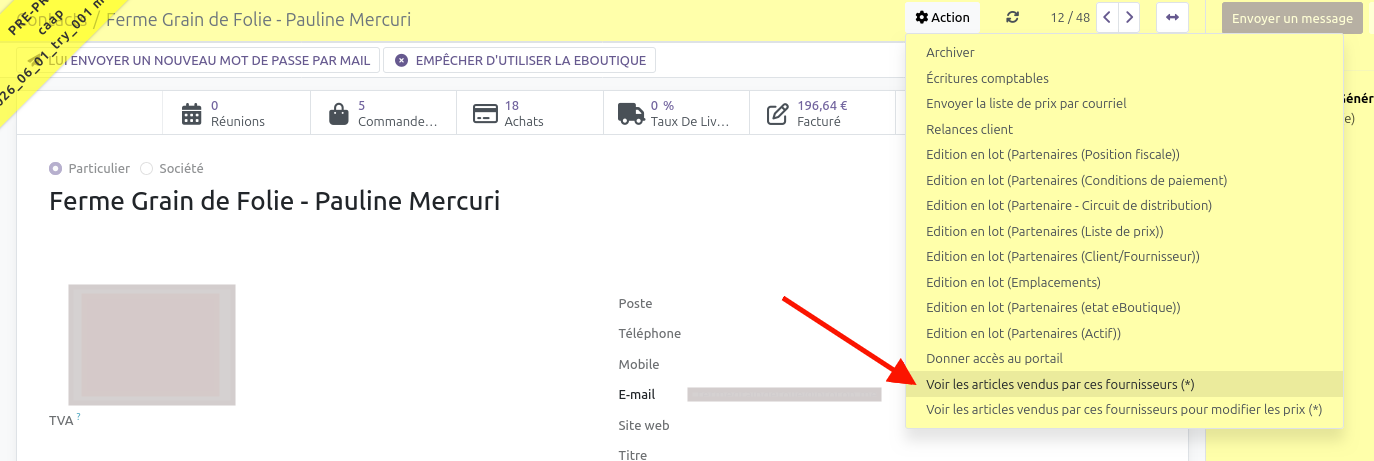Open the Taux de livraison stat button

click(x=676, y=113)
